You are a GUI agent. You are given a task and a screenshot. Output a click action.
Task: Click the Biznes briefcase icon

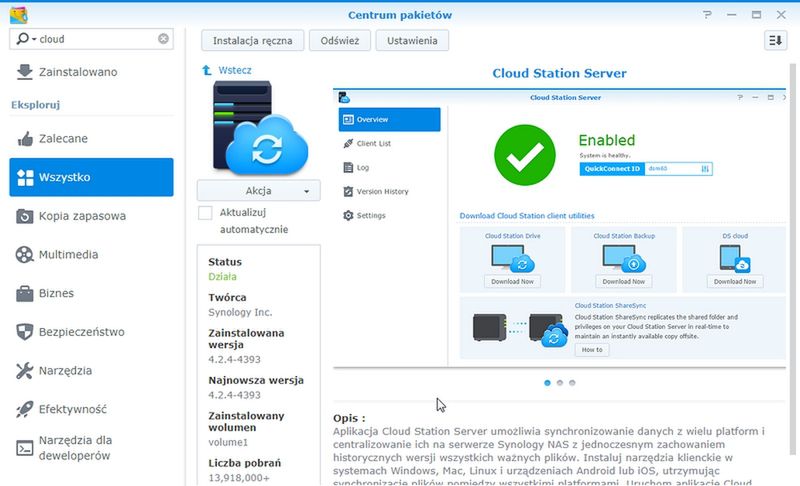point(24,293)
